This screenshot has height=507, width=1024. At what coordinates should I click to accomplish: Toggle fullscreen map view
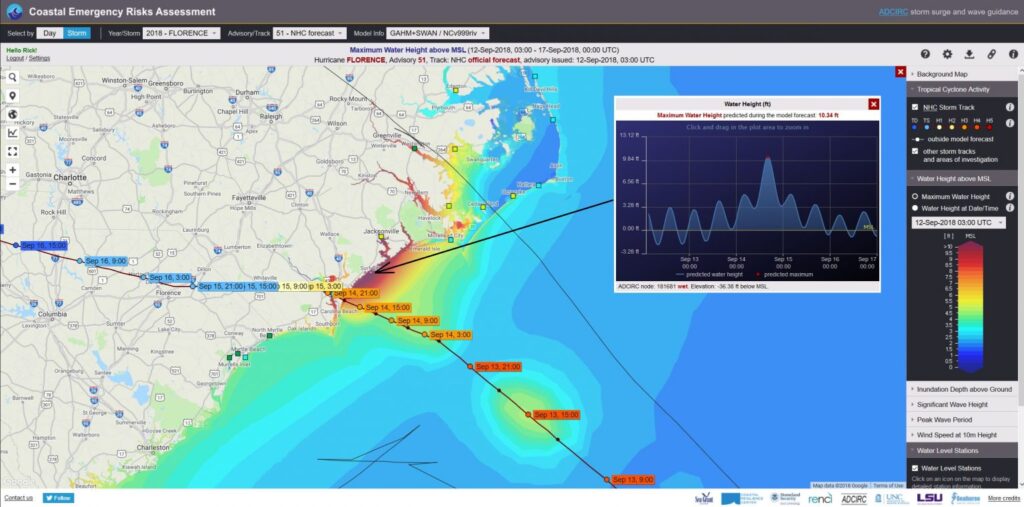[x=12, y=152]
